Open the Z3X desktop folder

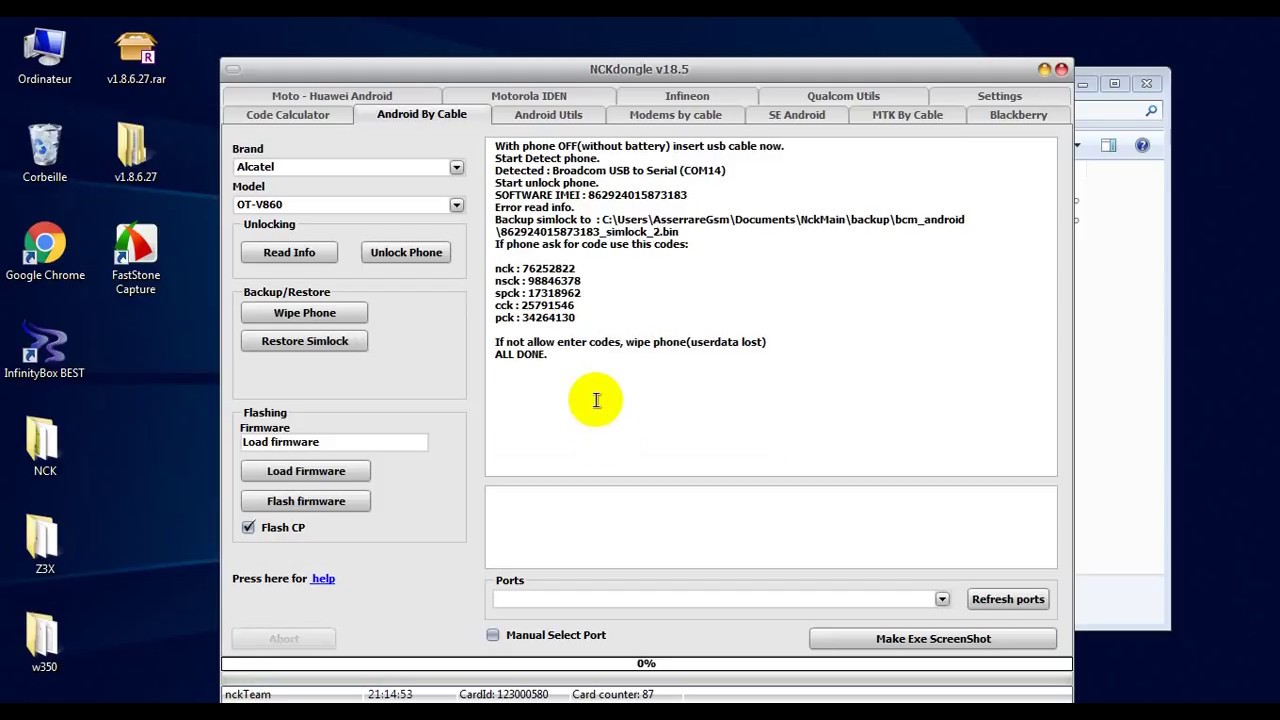tap(45, 545)
